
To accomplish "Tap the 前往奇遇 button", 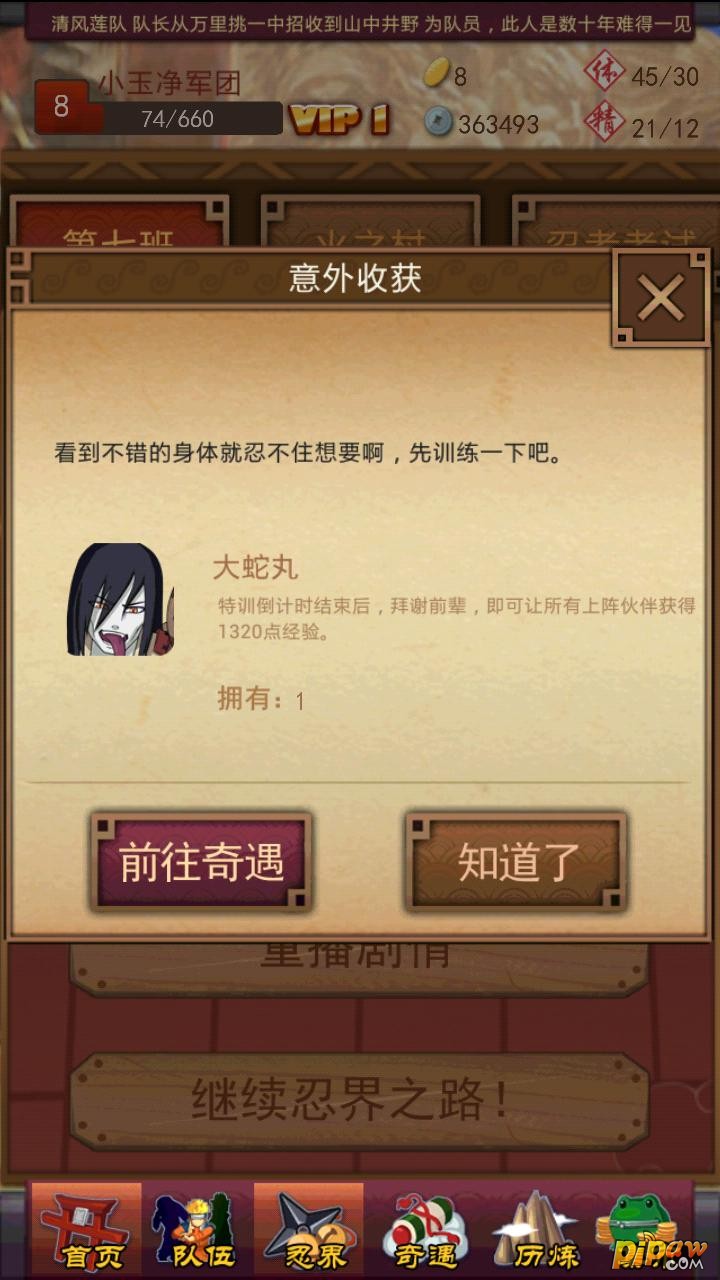I will 201,861.
